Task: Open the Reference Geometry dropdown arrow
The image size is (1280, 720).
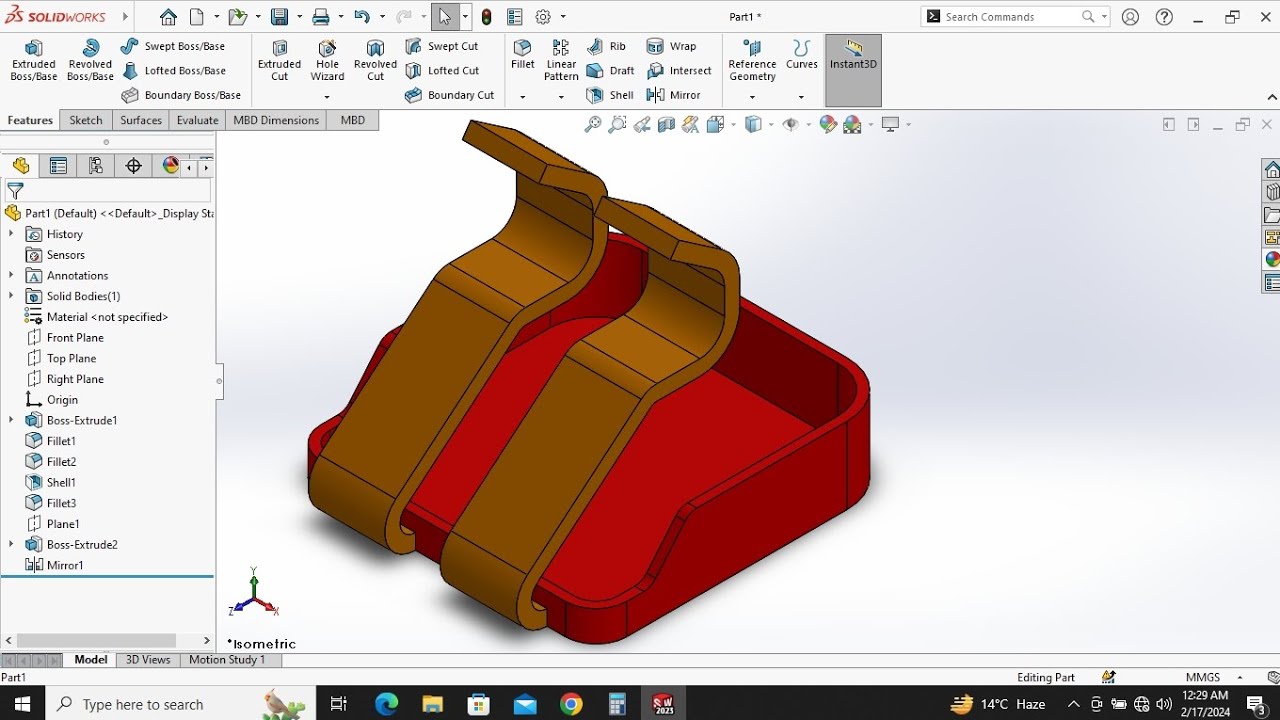Action: [752, 97]
